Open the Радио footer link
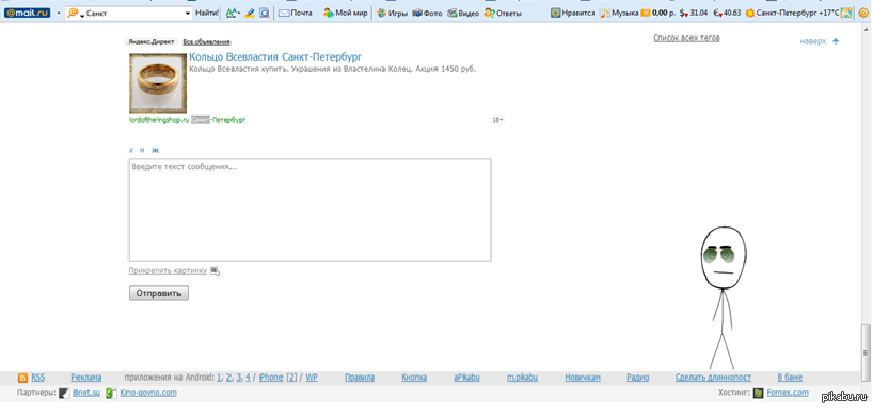The width and height of the screenshot is (872, 408). pyautogui.click(x=638, y=377)
